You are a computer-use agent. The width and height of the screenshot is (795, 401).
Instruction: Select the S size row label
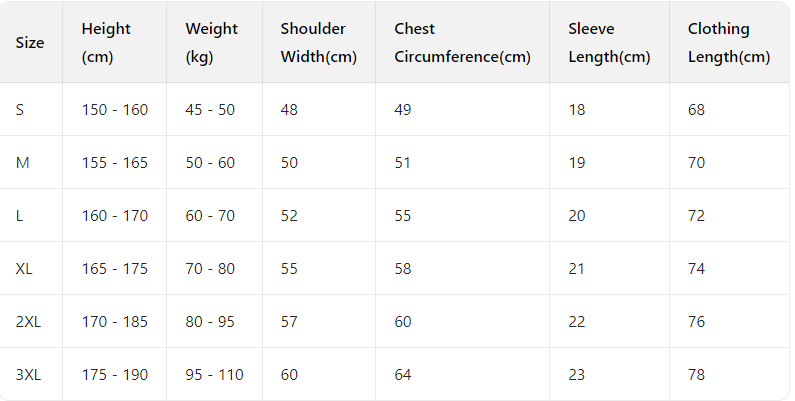click(20, 110)
